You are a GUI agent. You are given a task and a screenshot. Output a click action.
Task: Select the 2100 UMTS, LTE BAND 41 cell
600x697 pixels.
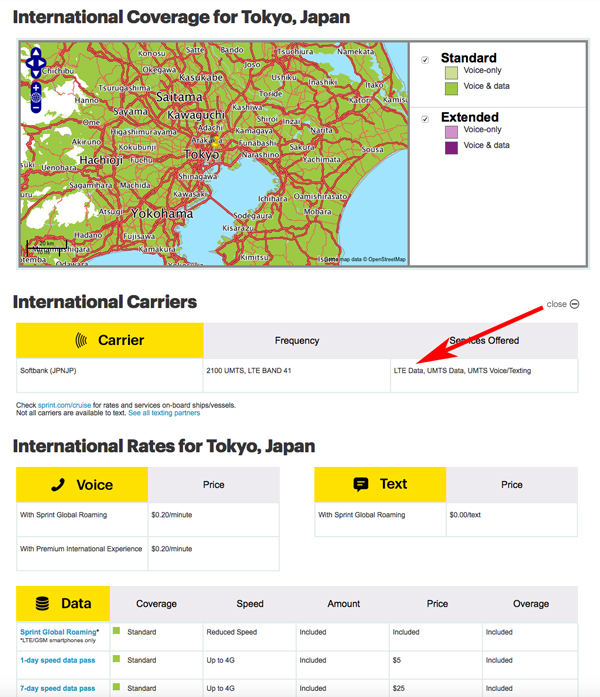click(x=297, y=376)
